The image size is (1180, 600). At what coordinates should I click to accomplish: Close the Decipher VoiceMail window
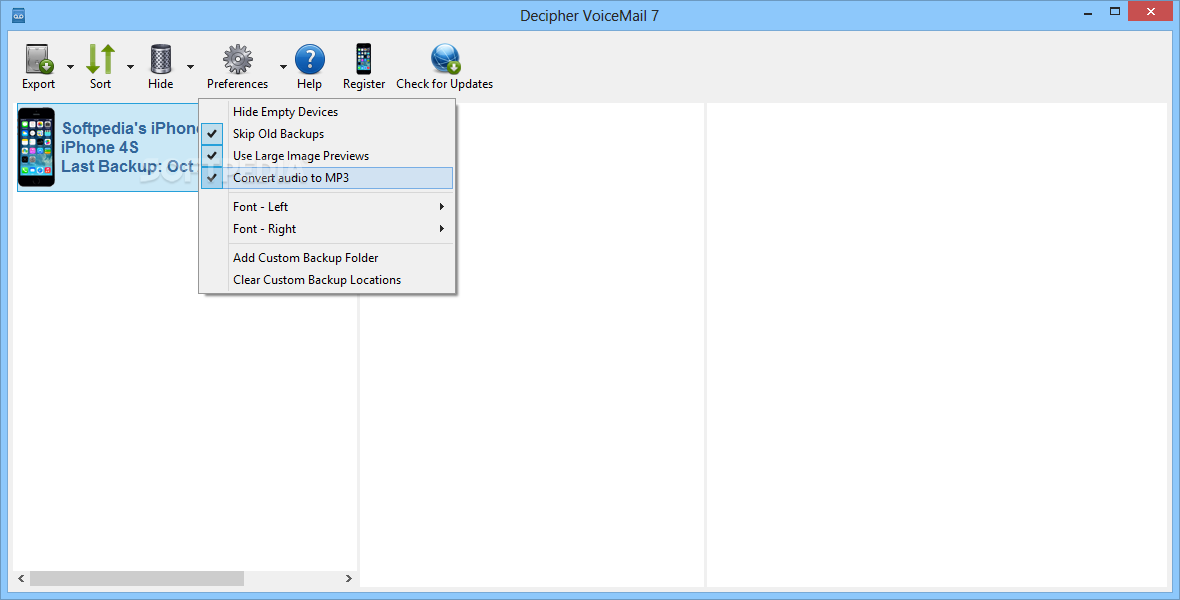pyautogui.click(x=1151, y=11)
